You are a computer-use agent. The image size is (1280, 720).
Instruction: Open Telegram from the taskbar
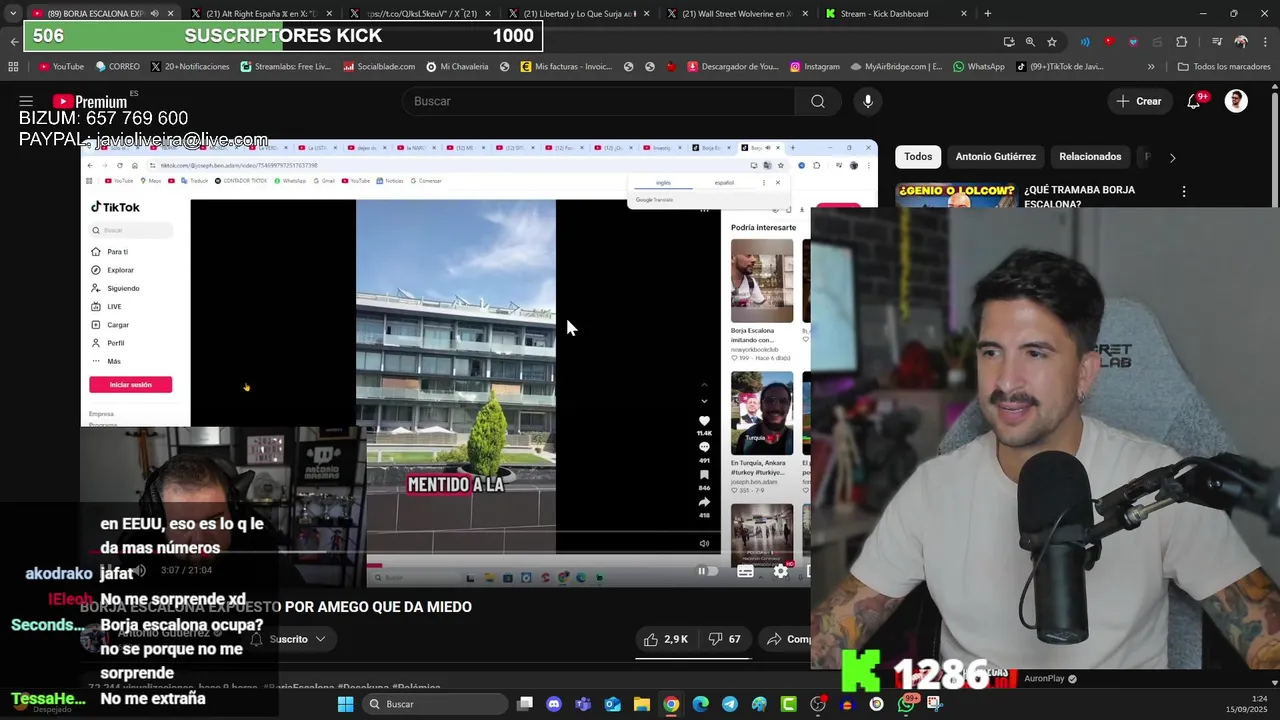[730, 704]
